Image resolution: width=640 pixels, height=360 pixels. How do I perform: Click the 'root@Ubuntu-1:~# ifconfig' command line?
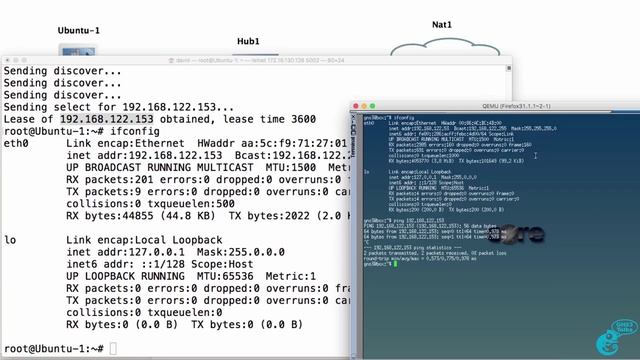tap(82, 131)
